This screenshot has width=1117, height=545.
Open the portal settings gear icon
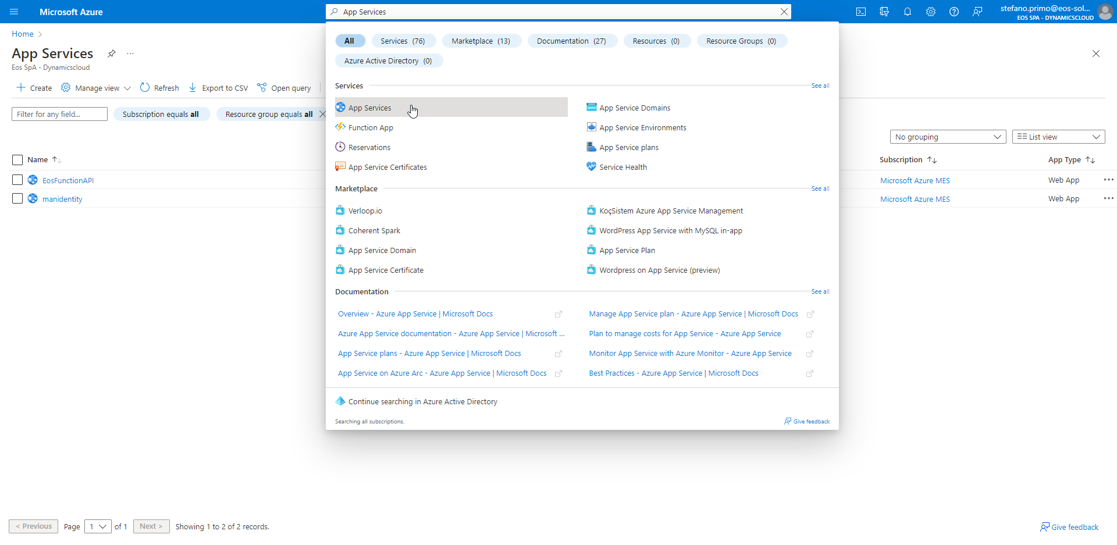930,12
